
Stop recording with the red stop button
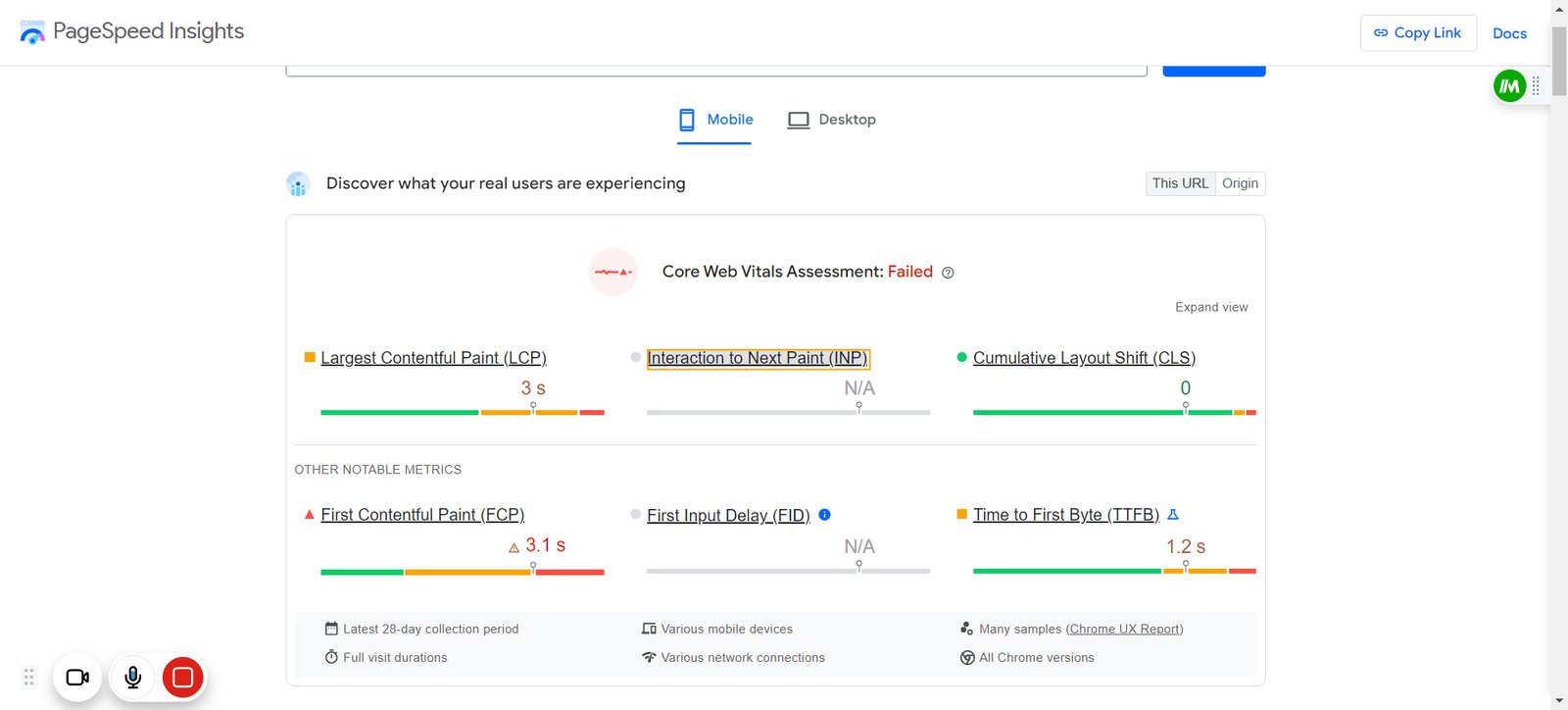tap(182, 678)
